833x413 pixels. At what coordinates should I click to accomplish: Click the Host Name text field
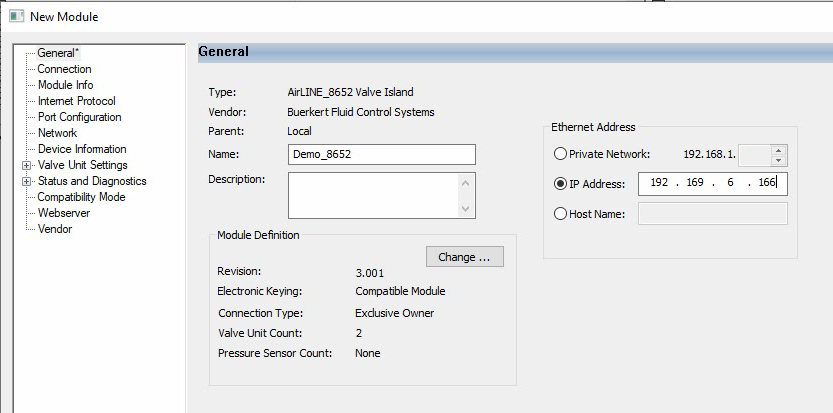tap(712, 214)
